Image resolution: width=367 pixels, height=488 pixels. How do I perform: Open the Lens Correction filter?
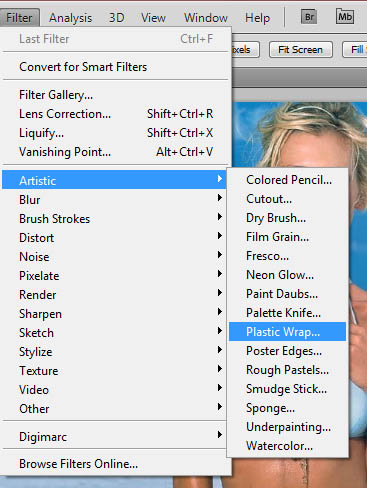click(x=116, y=114)
